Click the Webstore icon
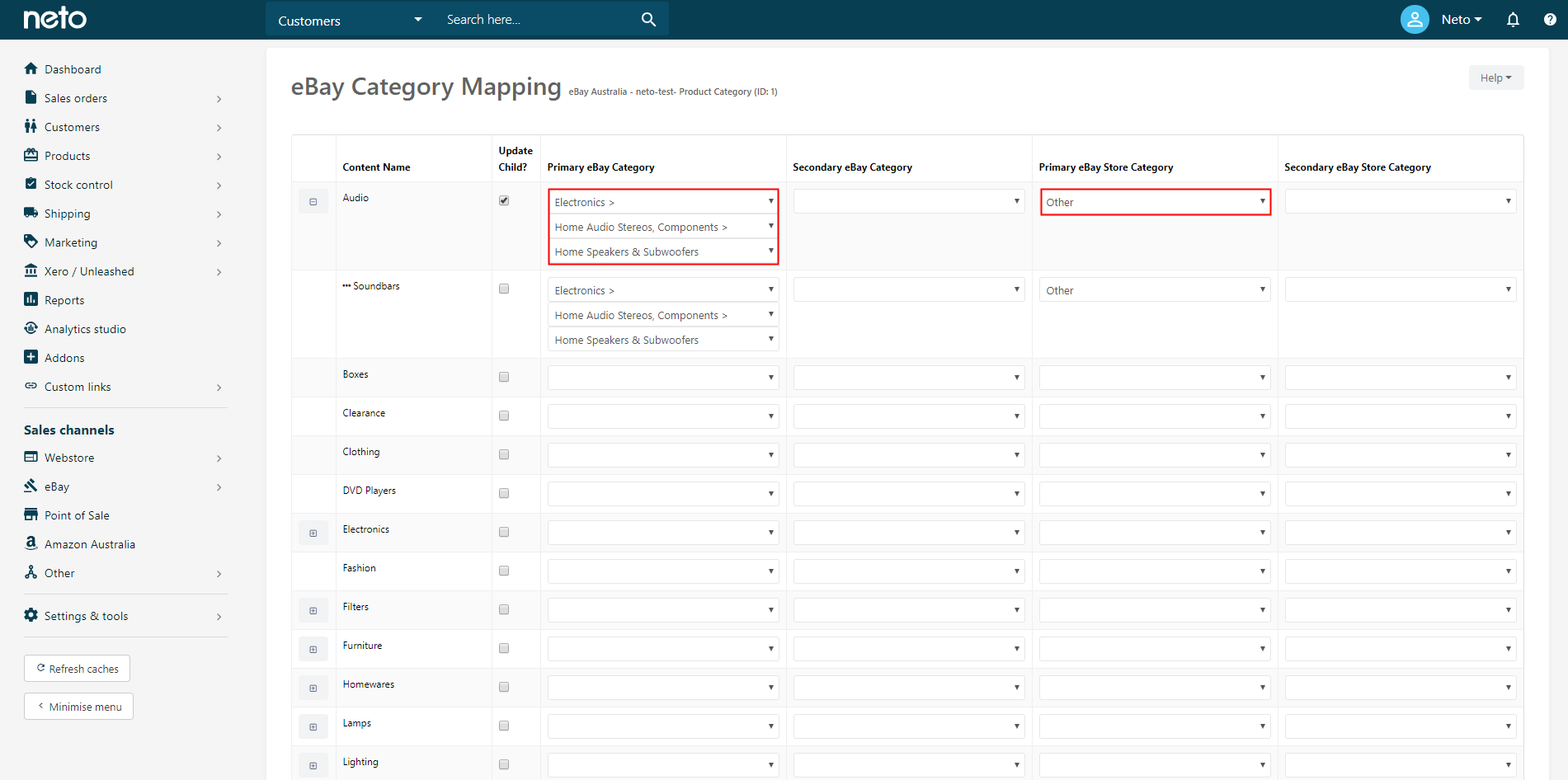This screenshot has height=780, width=1568. (x=31, y=457)
